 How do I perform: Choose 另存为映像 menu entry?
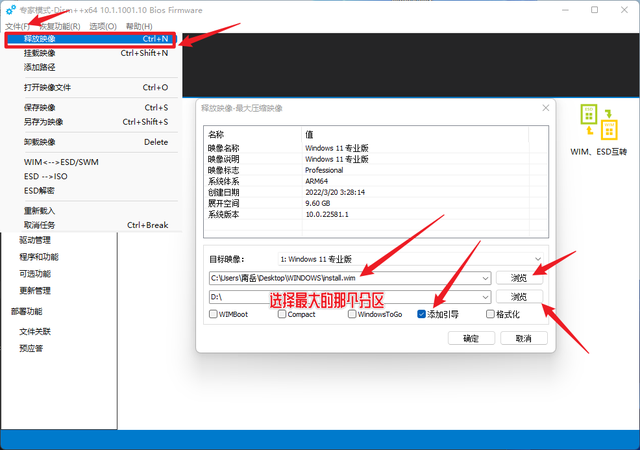[91, 122]
